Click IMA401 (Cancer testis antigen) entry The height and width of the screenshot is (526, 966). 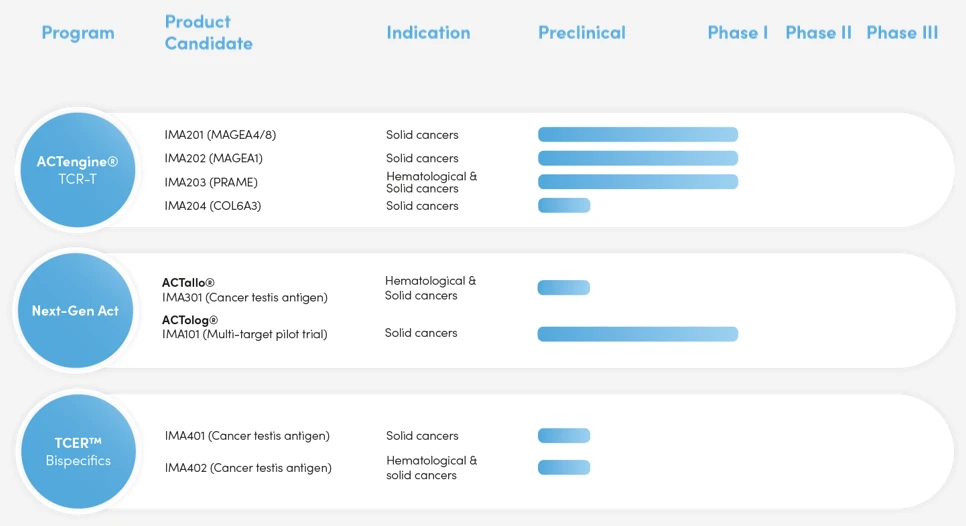[247, 436]
